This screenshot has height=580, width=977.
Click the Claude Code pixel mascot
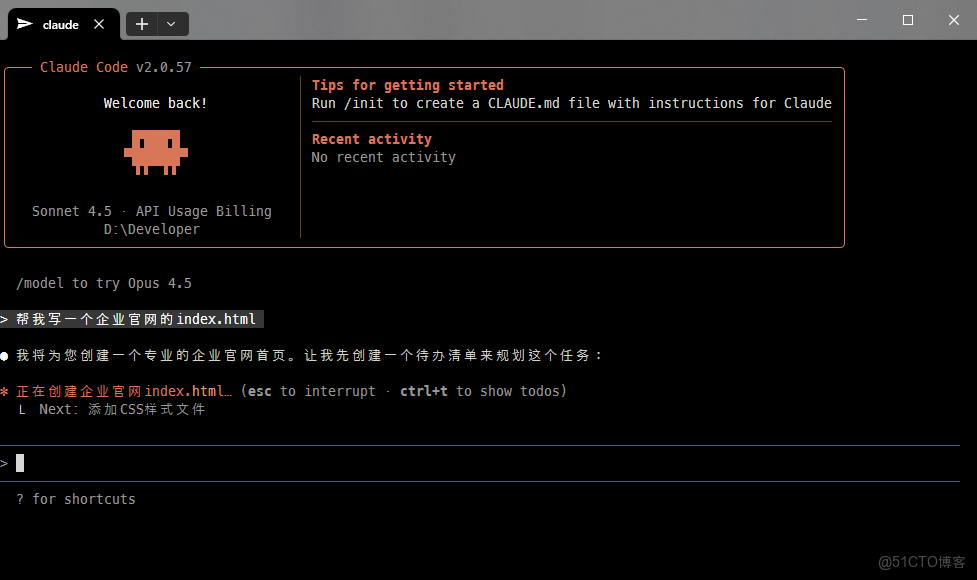pos(156,152)
